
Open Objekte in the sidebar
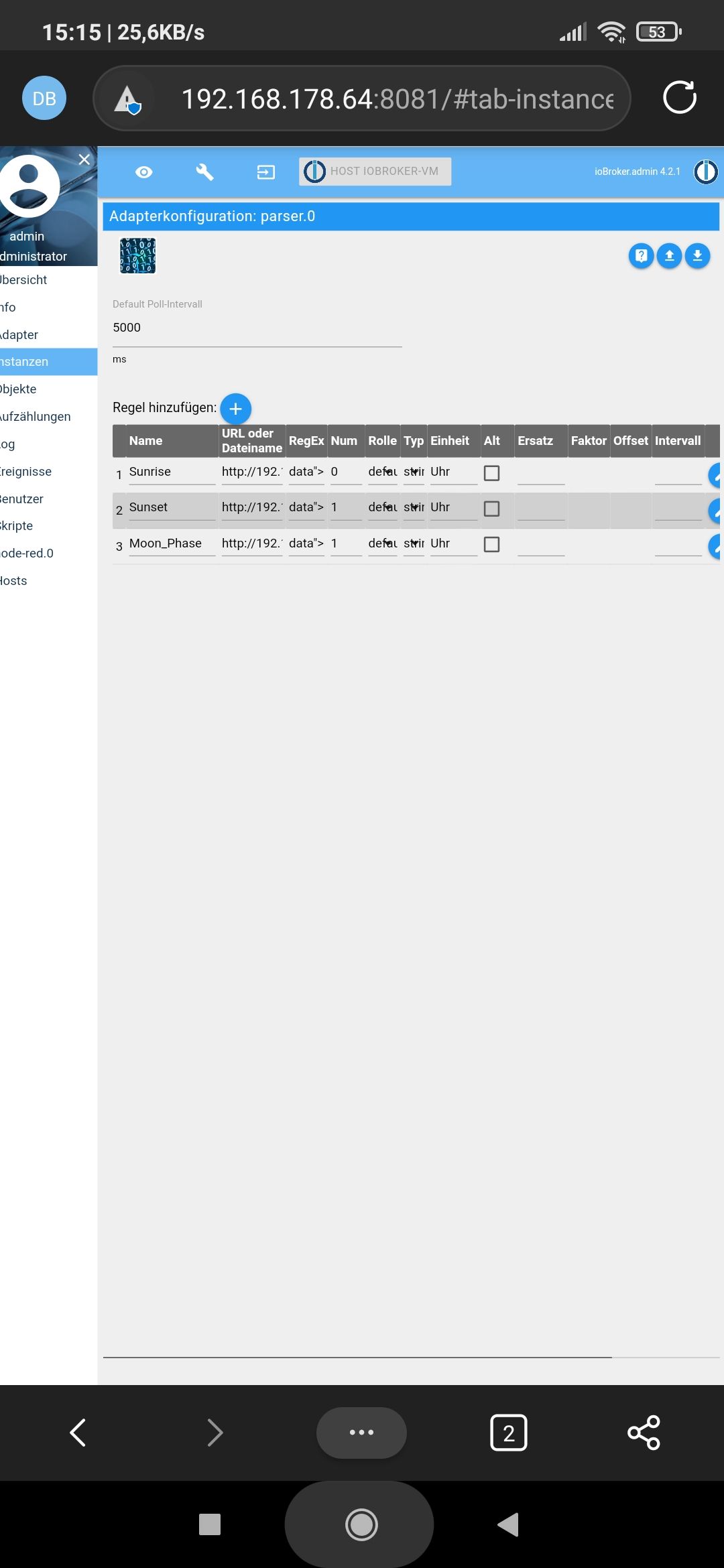click(x=48, y=389)
